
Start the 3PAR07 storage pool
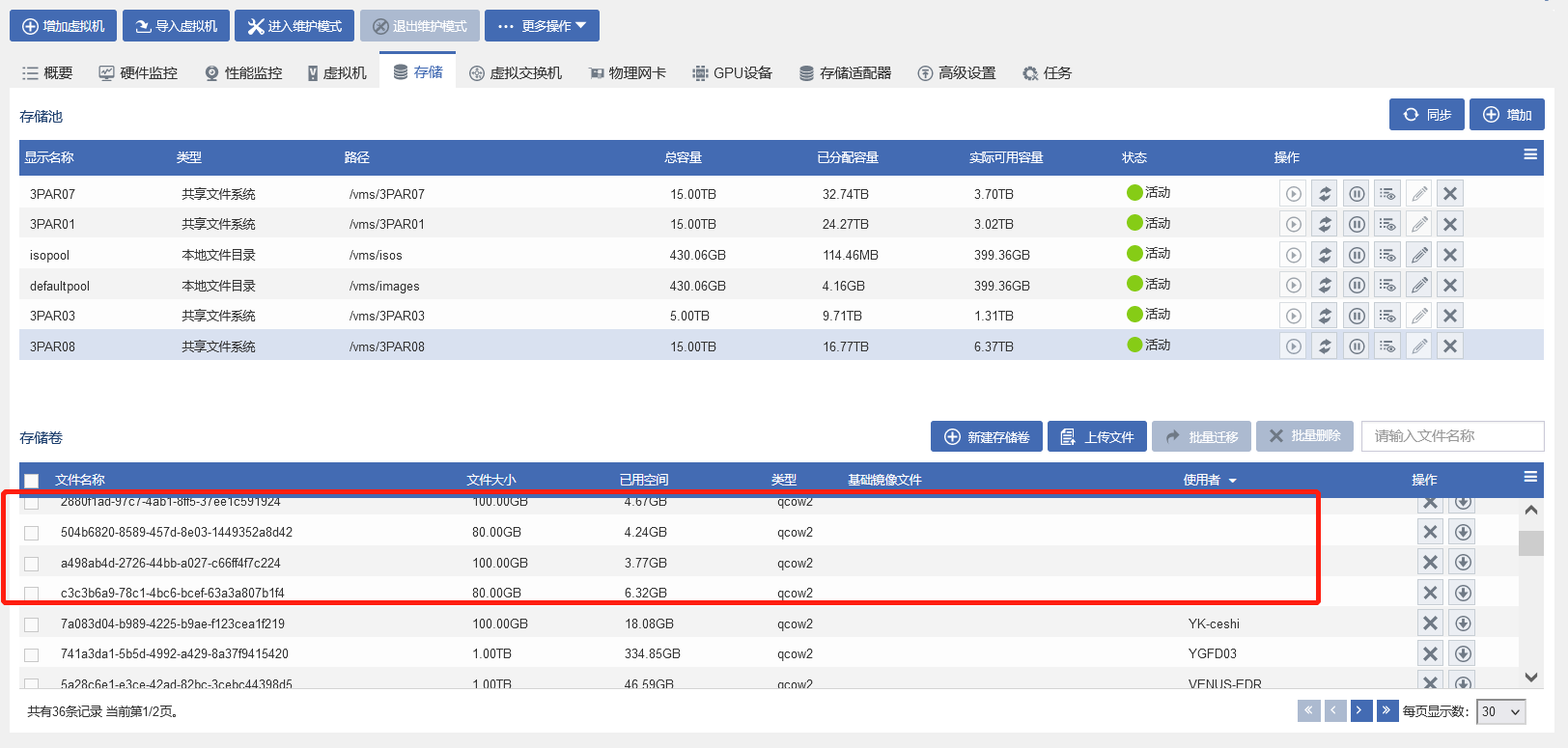(x=1294, y=194)
